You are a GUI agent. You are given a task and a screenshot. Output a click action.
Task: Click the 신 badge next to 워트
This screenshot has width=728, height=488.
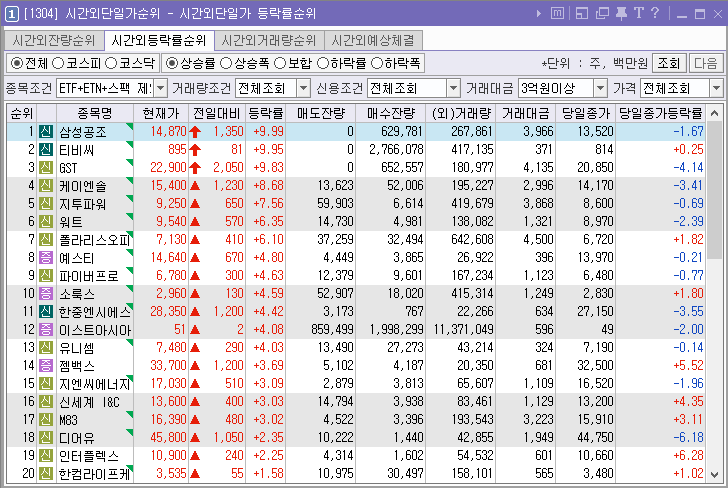[46, 221]
